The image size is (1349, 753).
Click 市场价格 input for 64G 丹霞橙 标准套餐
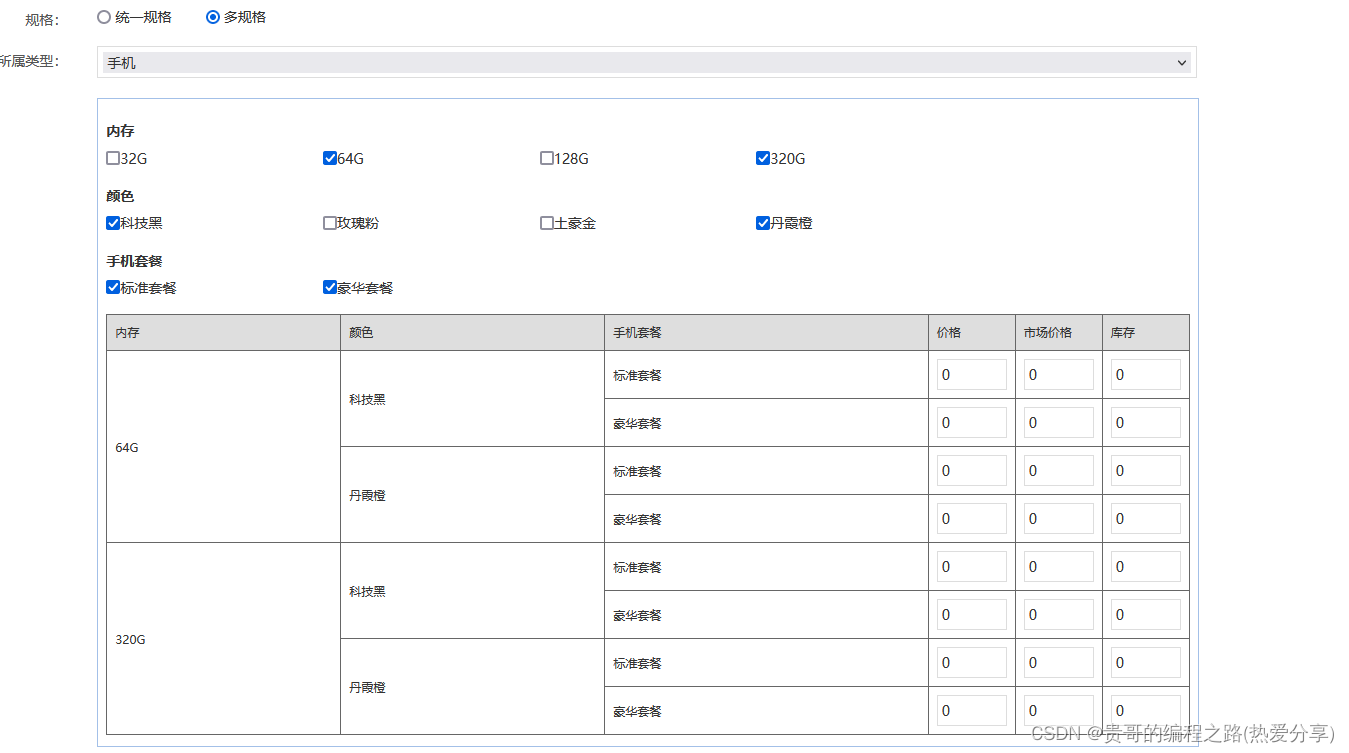[1059, 471]
